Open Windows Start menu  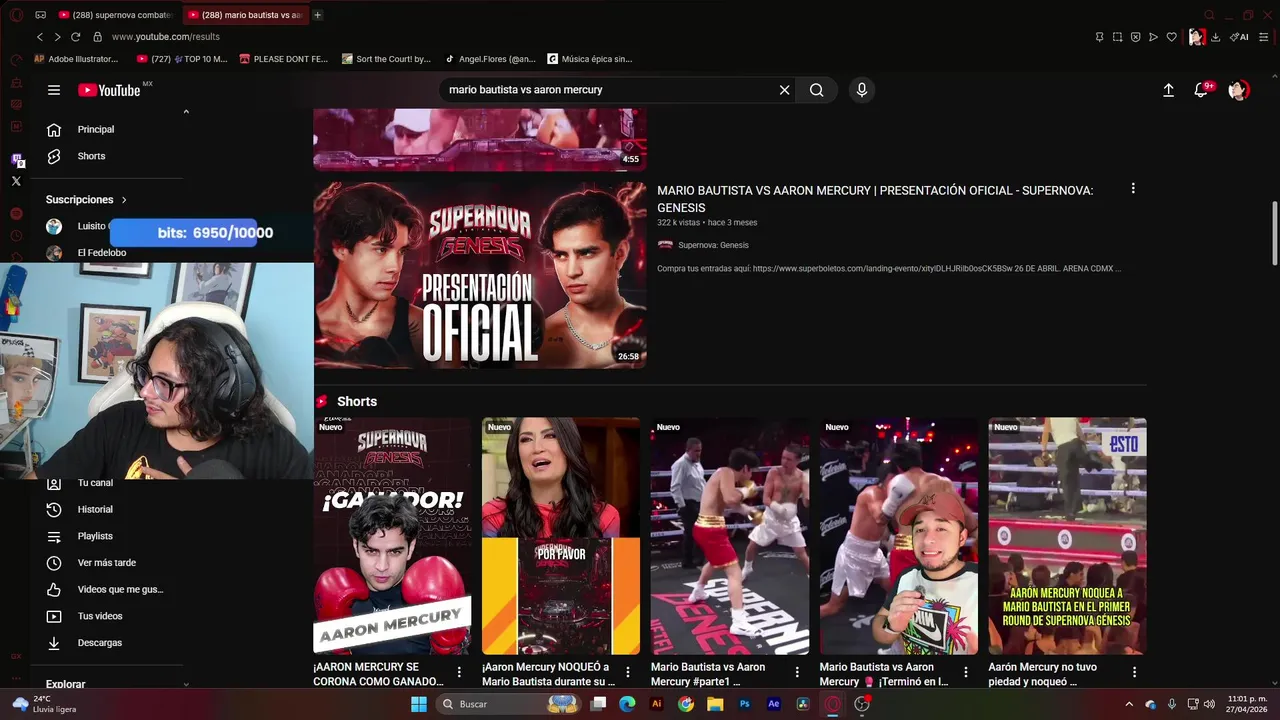419,704
